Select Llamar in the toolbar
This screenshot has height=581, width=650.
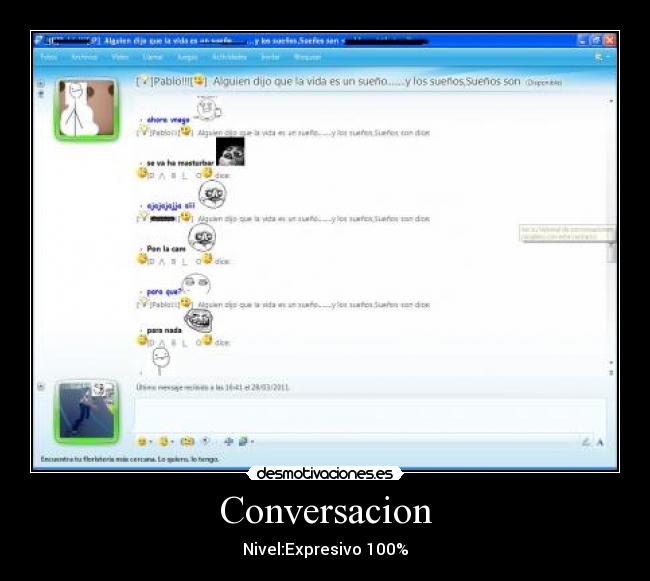[x=152, y=57]
